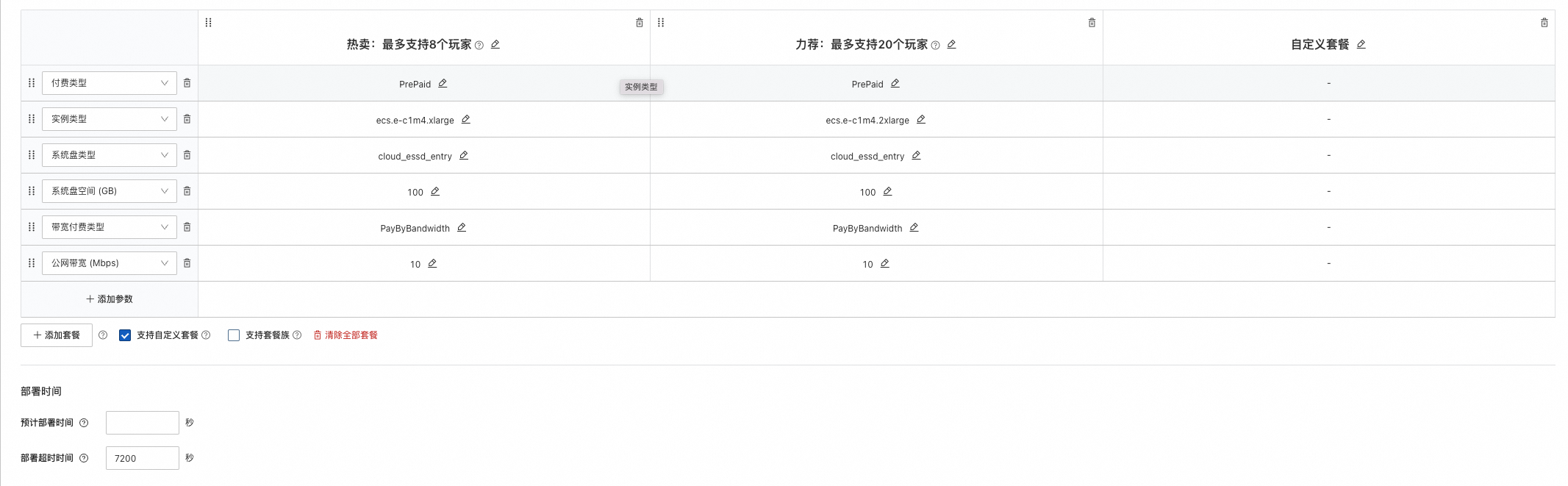The height and width of the screenshot is (486, 1568).
Task: Edit PayByBandwidth in the 热卖 column
Action: 462,227
